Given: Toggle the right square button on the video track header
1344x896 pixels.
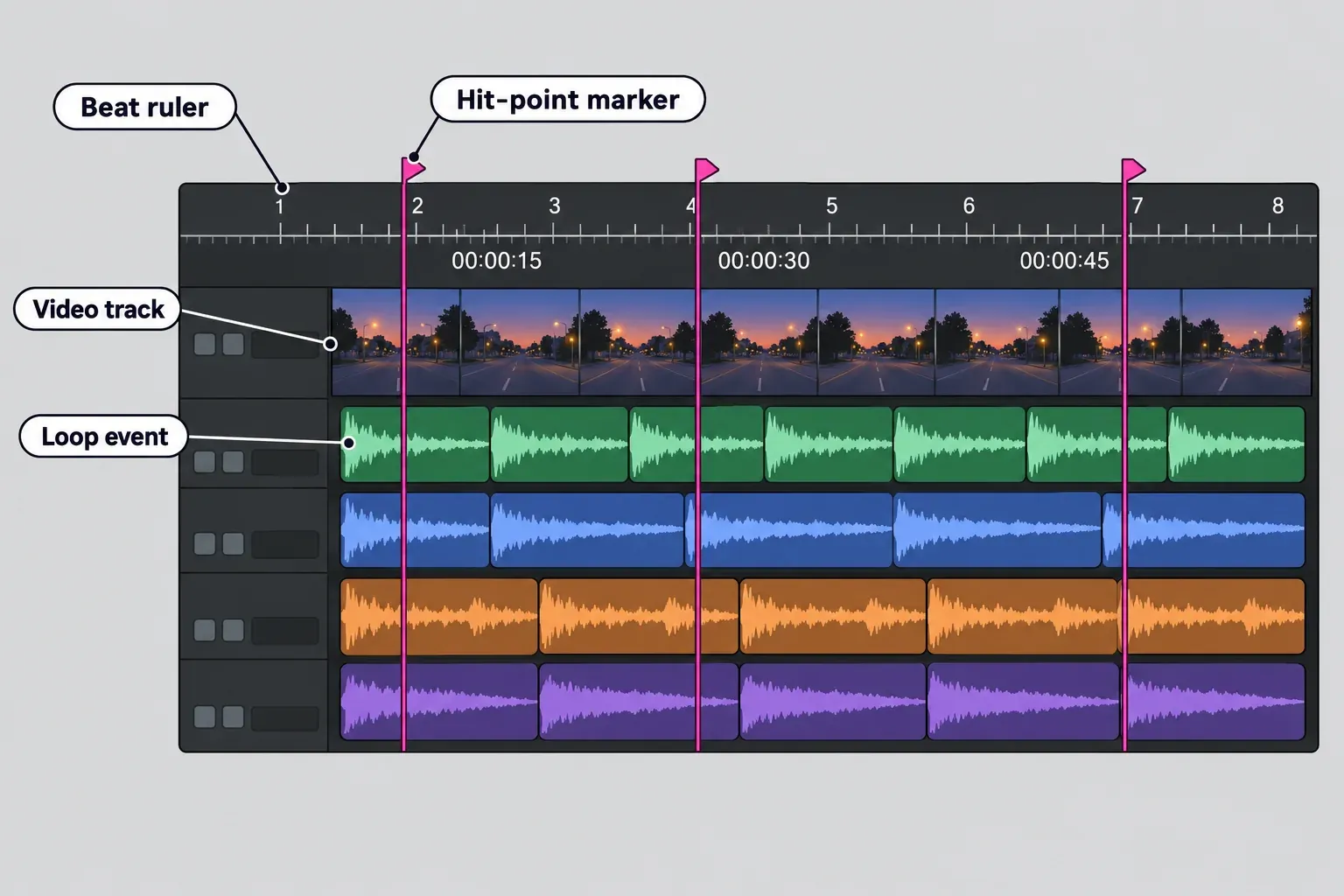Looking at the screenshot, I should click(x=233, y=344).
